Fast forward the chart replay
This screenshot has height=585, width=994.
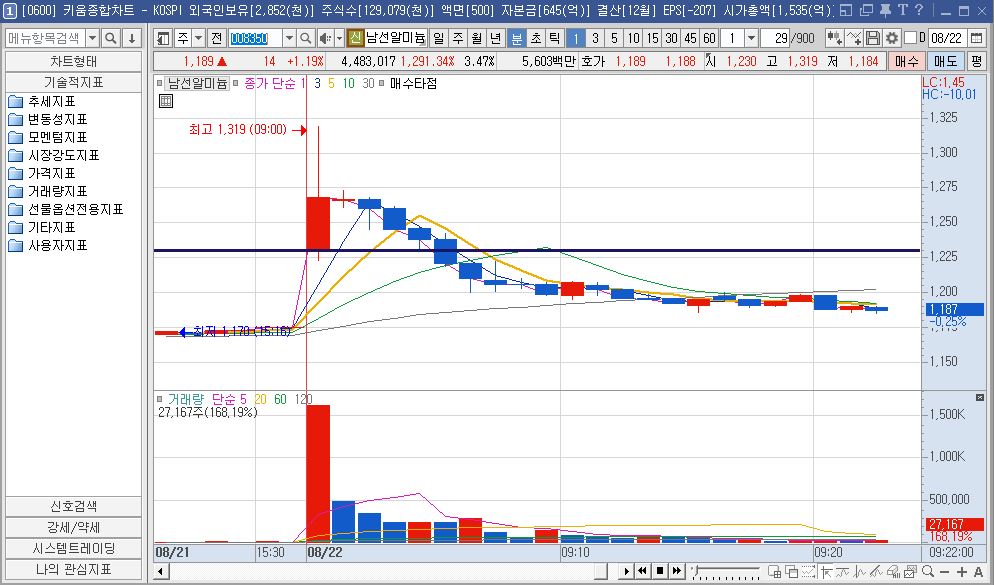[676, 572]
